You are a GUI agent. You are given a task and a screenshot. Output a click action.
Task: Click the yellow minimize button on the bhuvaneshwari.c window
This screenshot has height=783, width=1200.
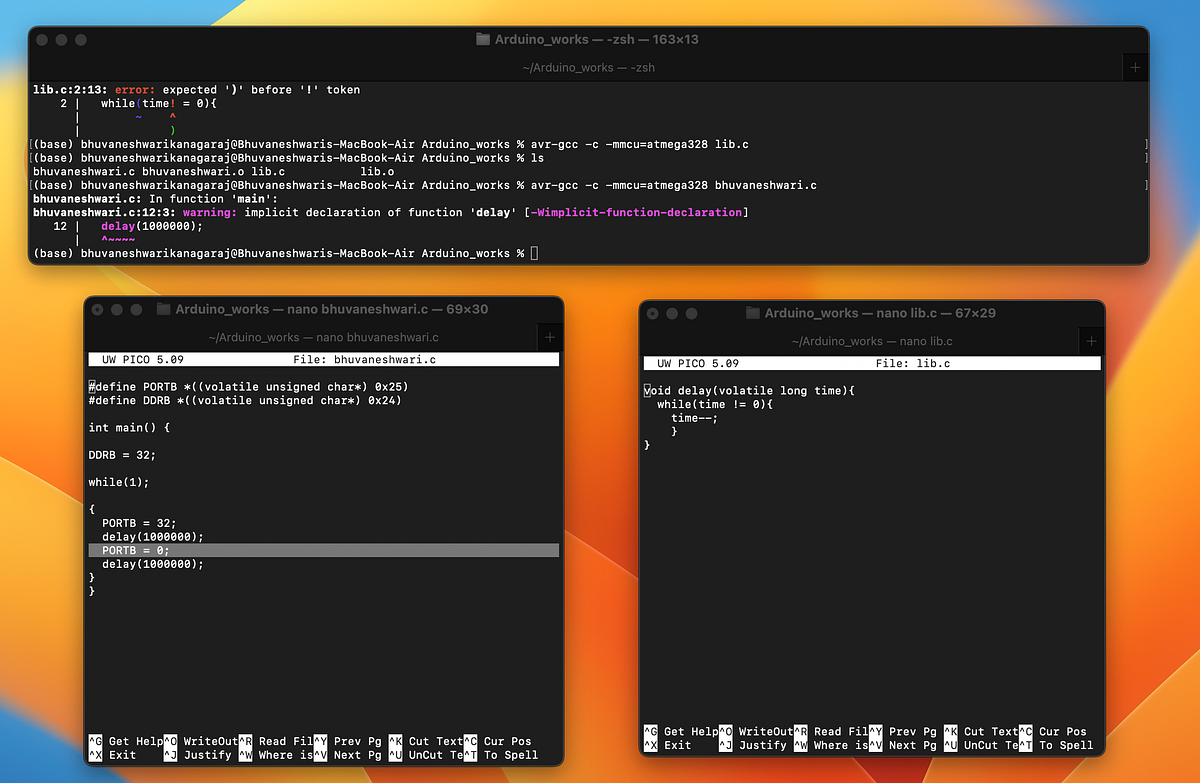(x=114, y=310)
